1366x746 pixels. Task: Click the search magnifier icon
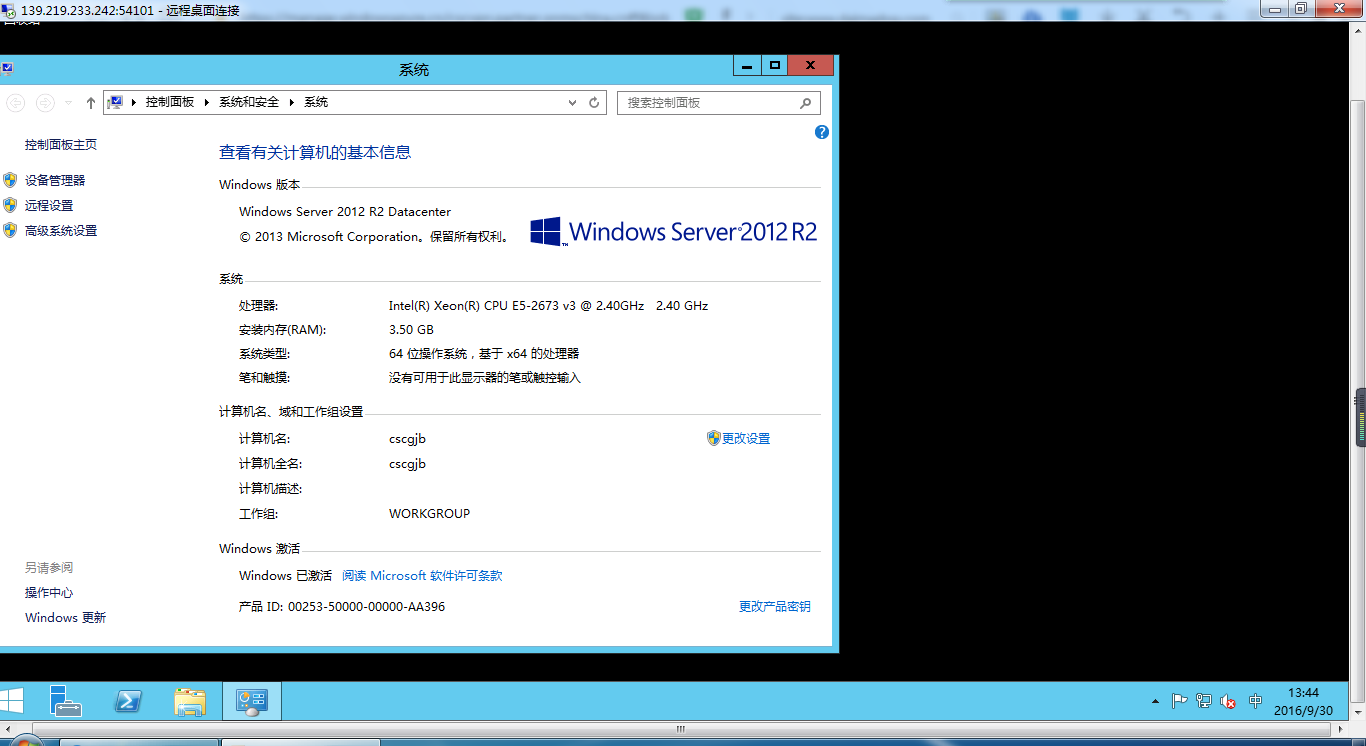[x=805, y=103]
